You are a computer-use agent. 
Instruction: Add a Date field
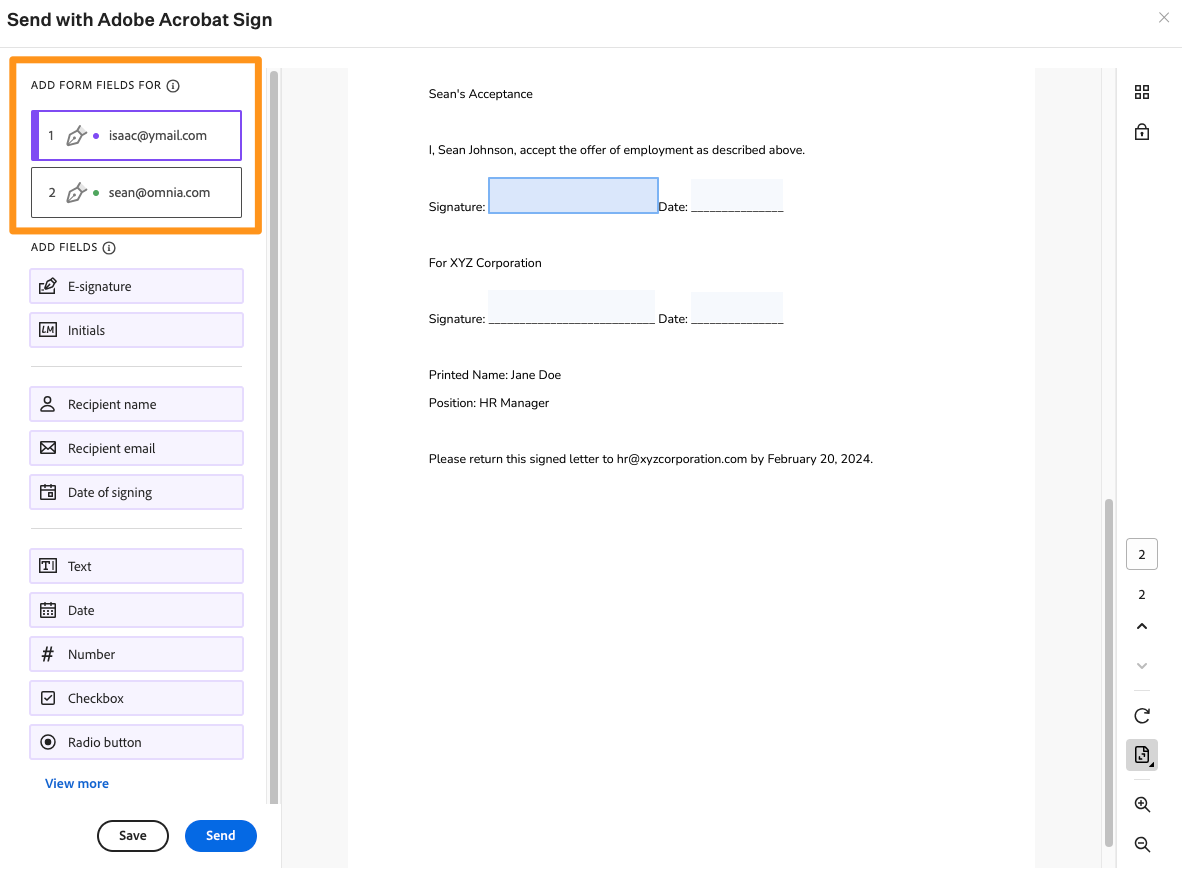pos(136,610)
